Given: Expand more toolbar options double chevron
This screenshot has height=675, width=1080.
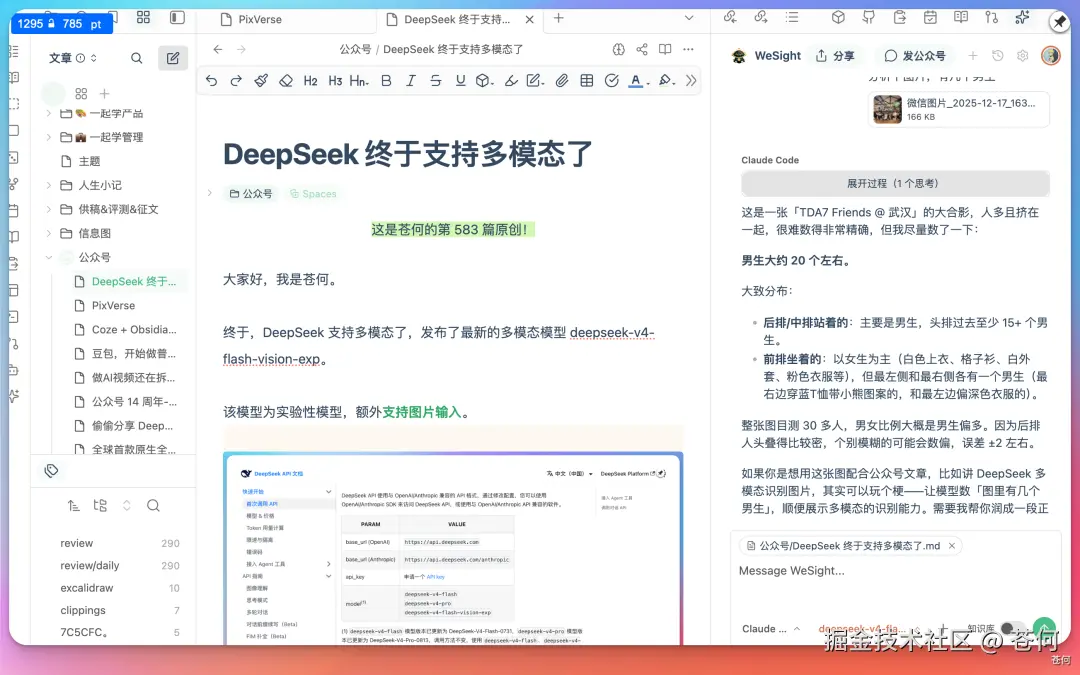Looking at the screenshot, I should click(691, 81).
